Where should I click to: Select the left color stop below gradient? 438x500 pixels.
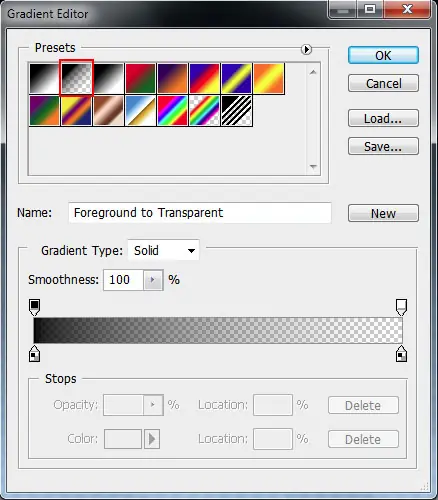click(x=35, y=354)
